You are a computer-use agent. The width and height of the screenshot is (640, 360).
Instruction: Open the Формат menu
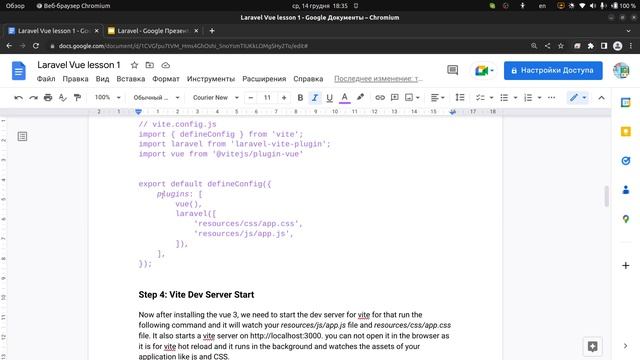[166, 79]
